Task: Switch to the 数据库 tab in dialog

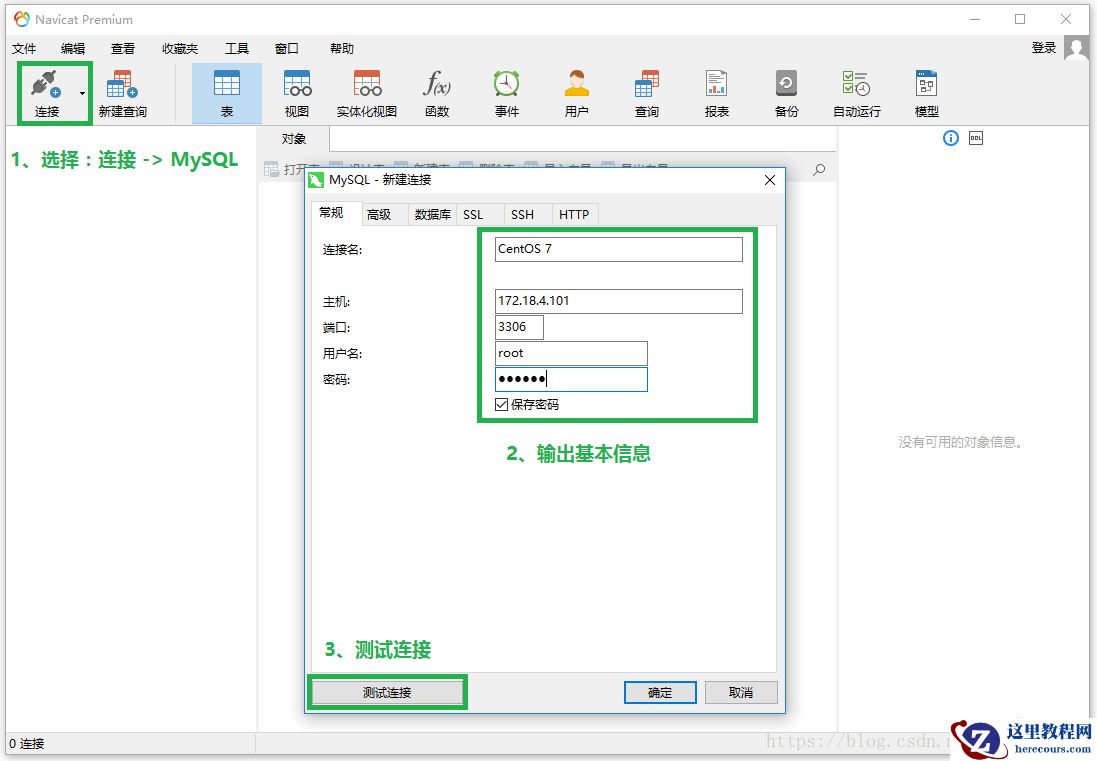Action: (432, 214)
